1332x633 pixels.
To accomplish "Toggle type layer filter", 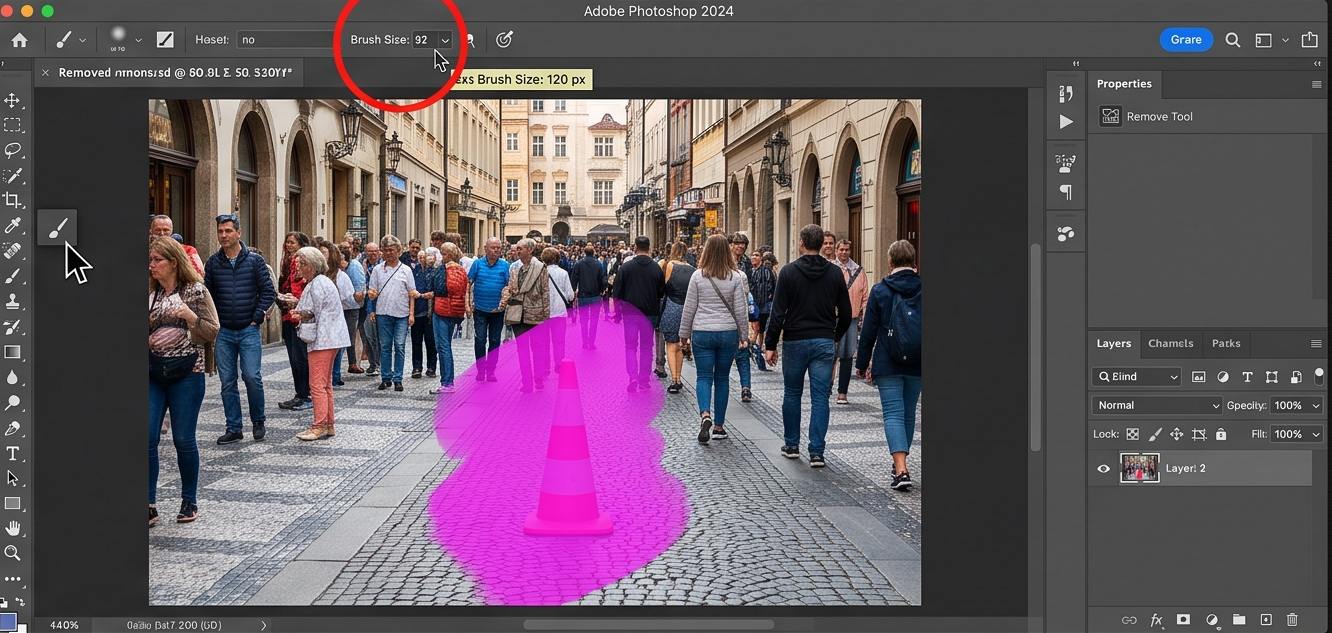I will (1247, 377).
